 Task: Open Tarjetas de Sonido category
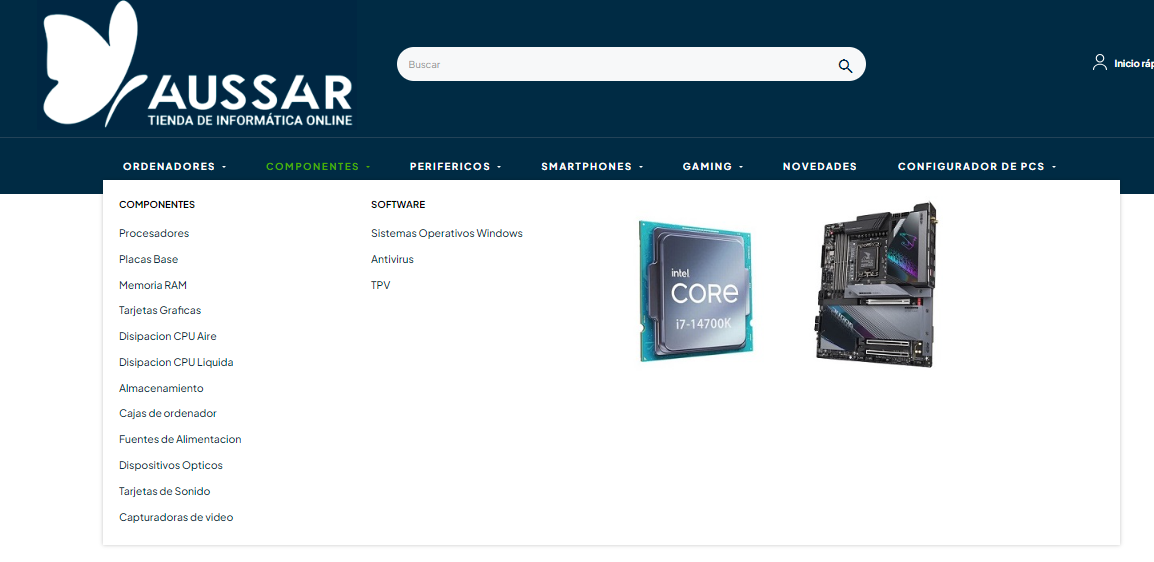point(165,491)
